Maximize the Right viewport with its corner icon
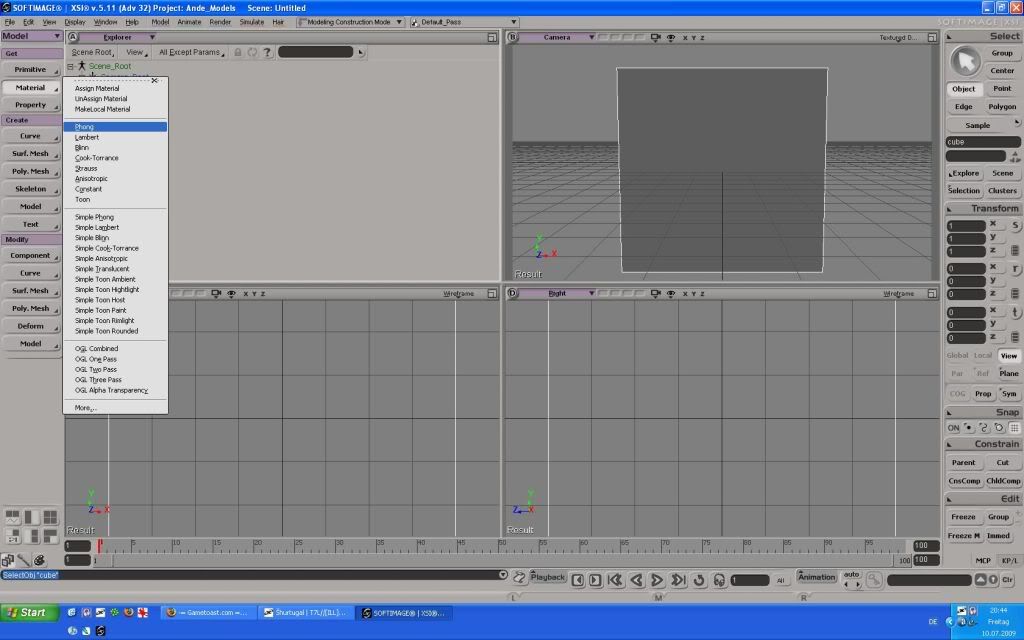 pos(932,293)
